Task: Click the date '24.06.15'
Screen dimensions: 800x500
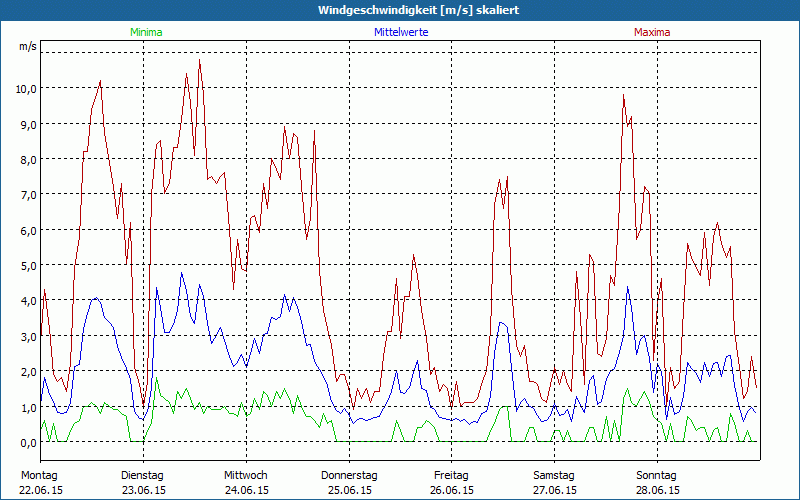Action: tap(246, 490)
